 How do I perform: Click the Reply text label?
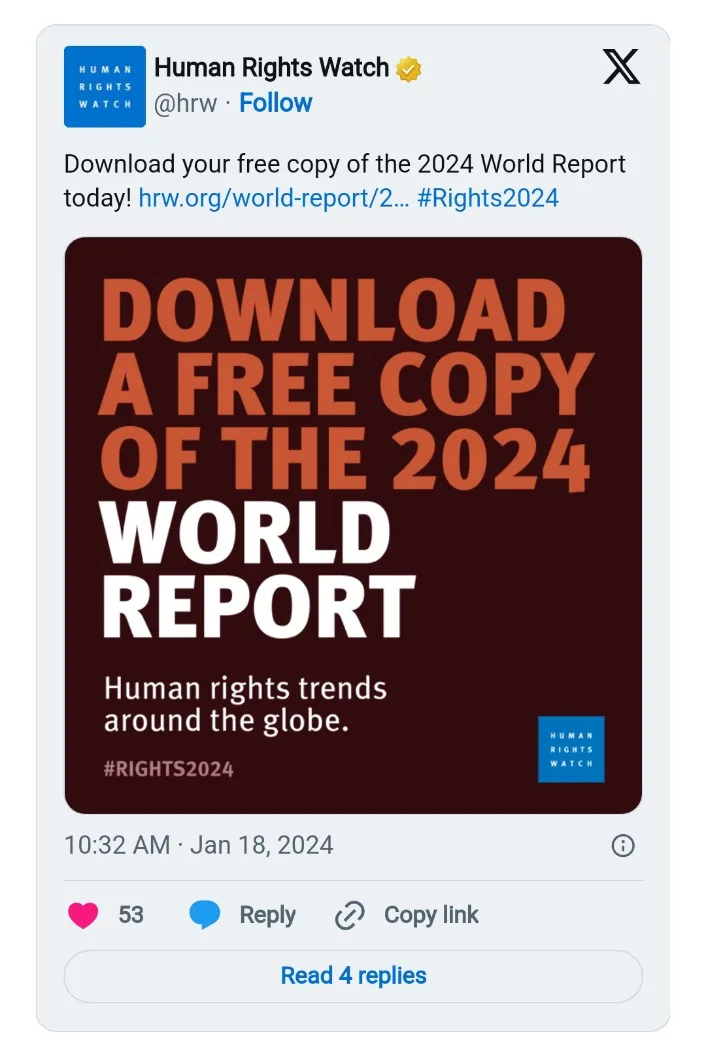tap(267, 915)
